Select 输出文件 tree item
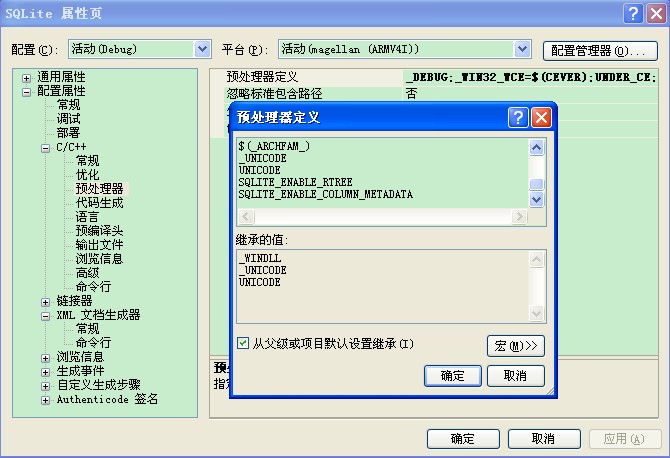 pos(100,245)
